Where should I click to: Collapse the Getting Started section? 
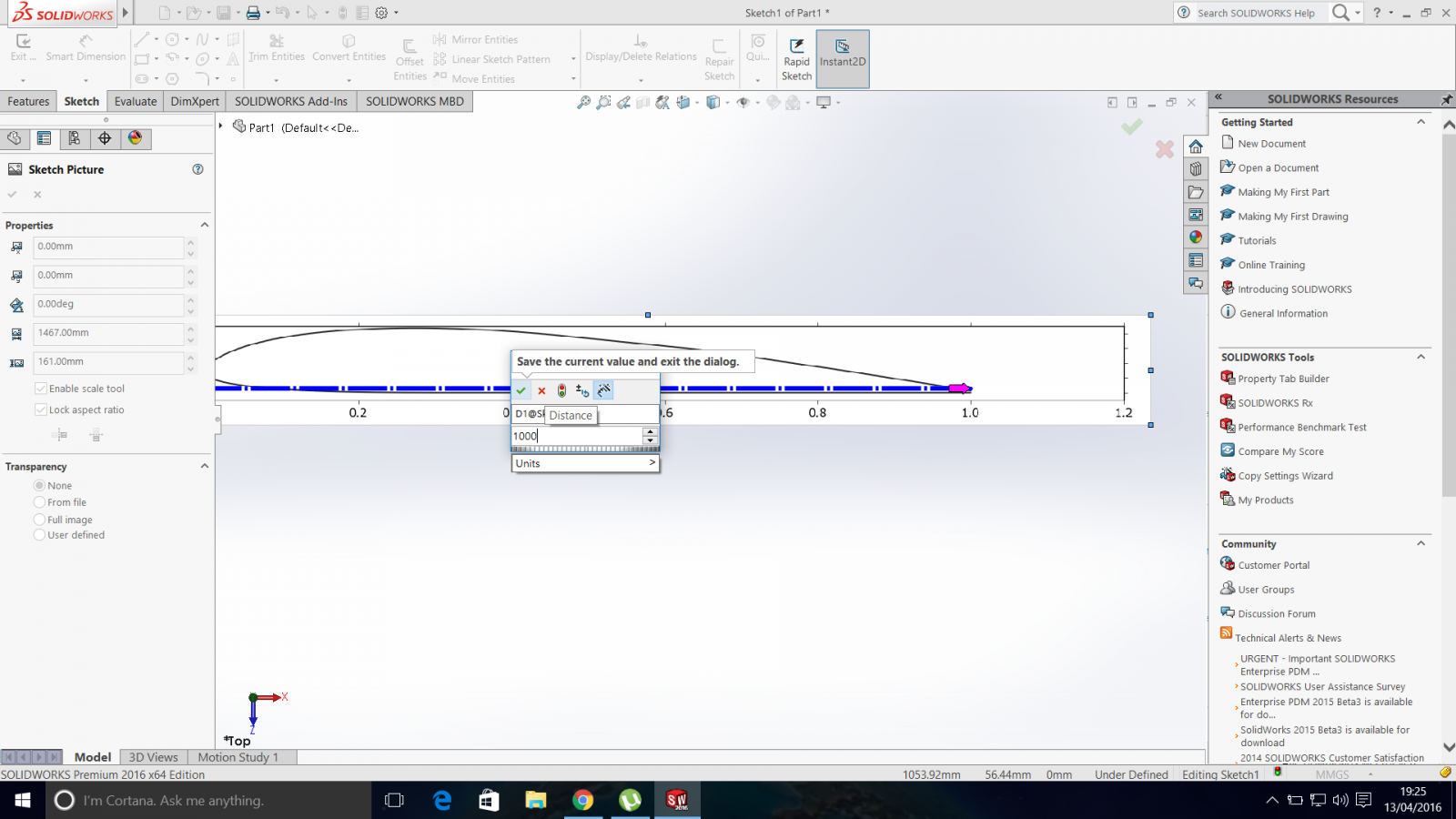tap(1421, 122)
